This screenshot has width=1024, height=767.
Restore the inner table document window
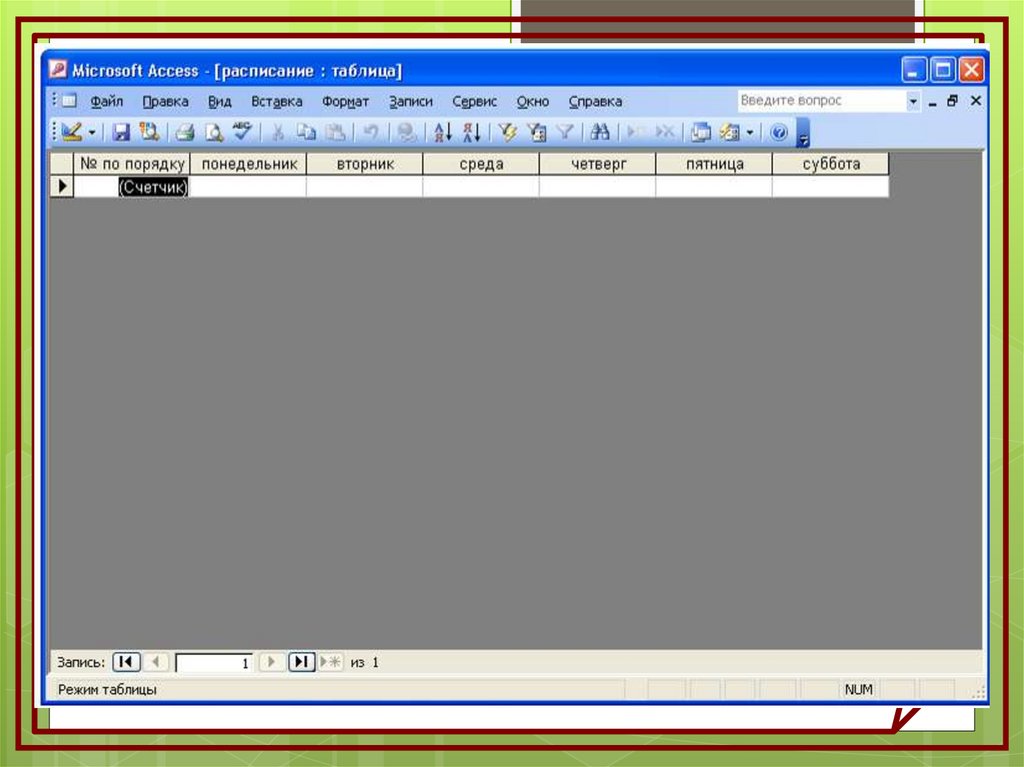coord(953,101)
